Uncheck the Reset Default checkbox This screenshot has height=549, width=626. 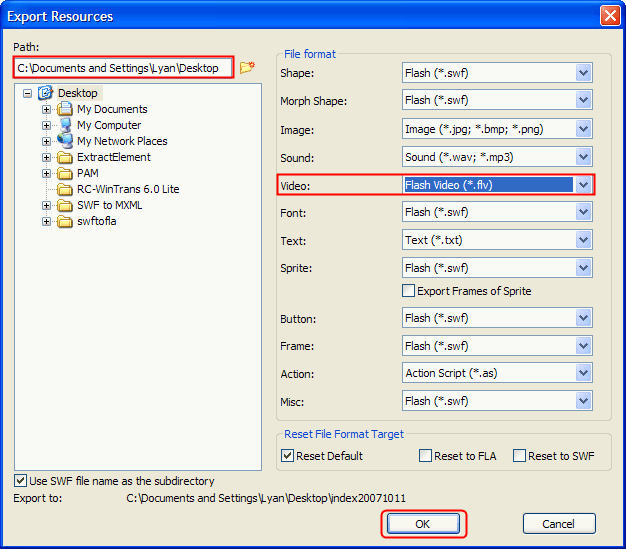pyautogui.click(x=288, y=456)
